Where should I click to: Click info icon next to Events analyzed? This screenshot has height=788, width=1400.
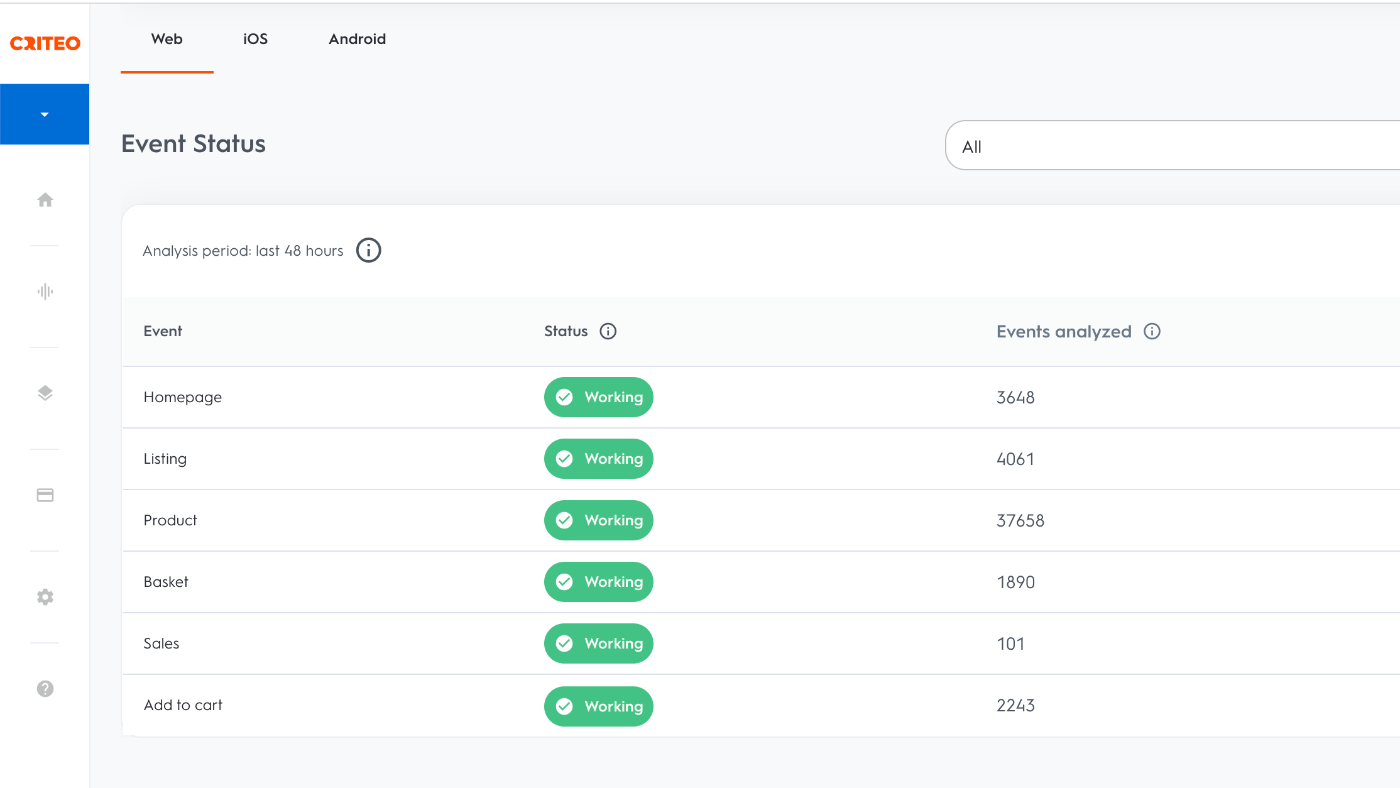point(1152,332)
